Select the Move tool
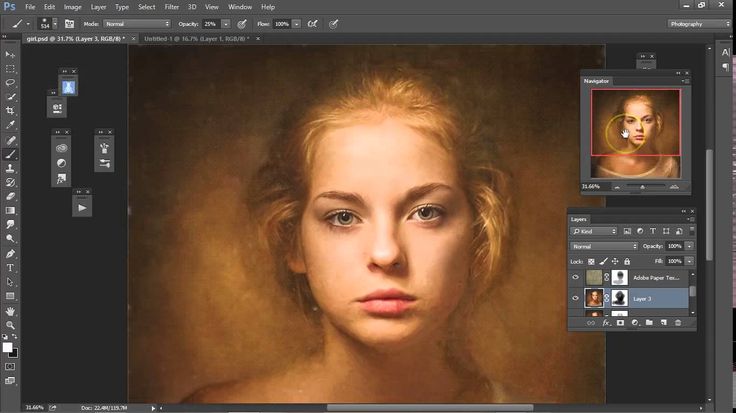Screen dimensions: 736x413 tap(11, 55)
